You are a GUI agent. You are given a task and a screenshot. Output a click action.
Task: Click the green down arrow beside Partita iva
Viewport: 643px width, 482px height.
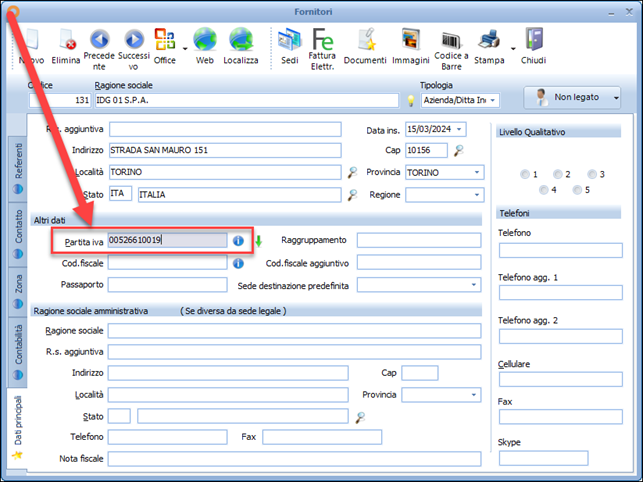(258, 241)
